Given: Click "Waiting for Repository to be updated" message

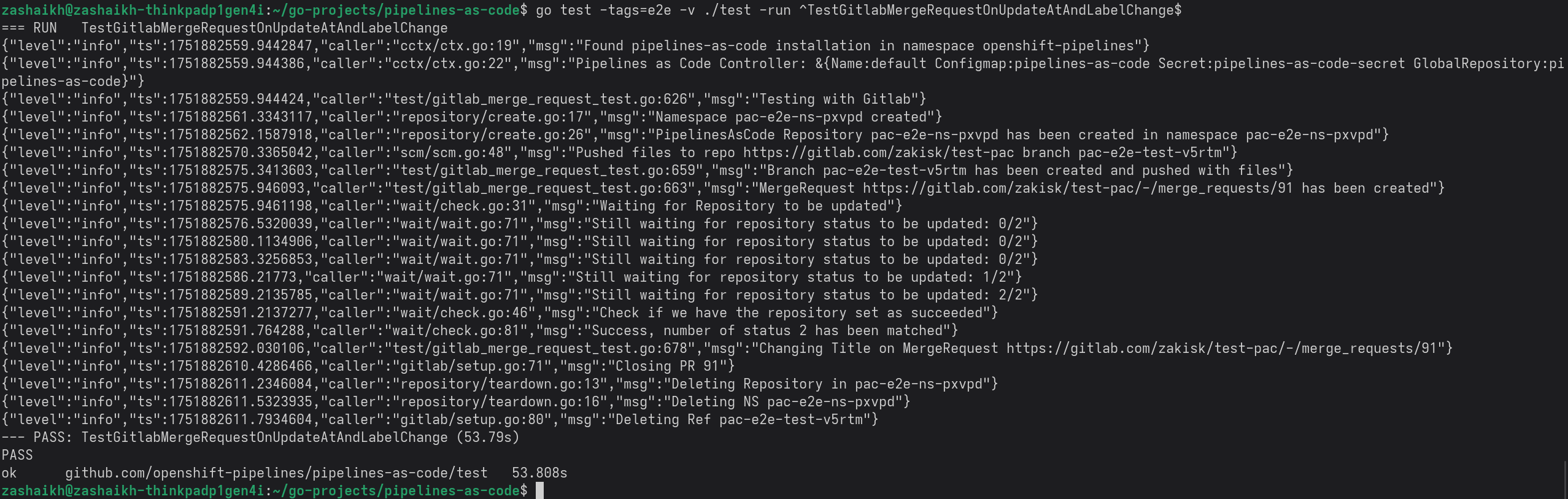Looking at the screenshot, I should (x=743, y=206).
